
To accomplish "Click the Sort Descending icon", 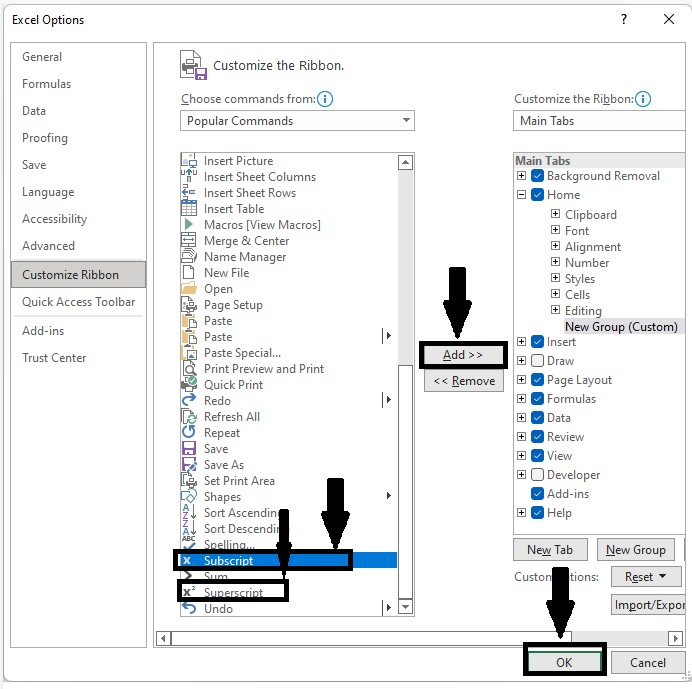I will click(189, 528).
